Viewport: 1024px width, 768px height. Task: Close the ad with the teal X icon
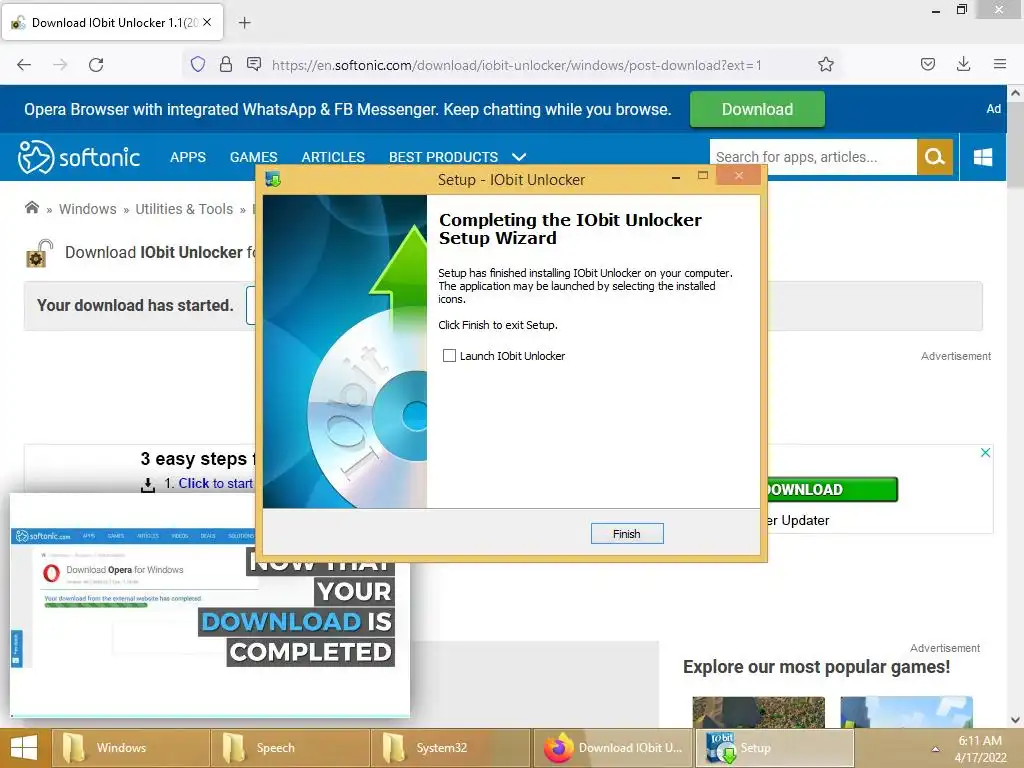(985, 453)
